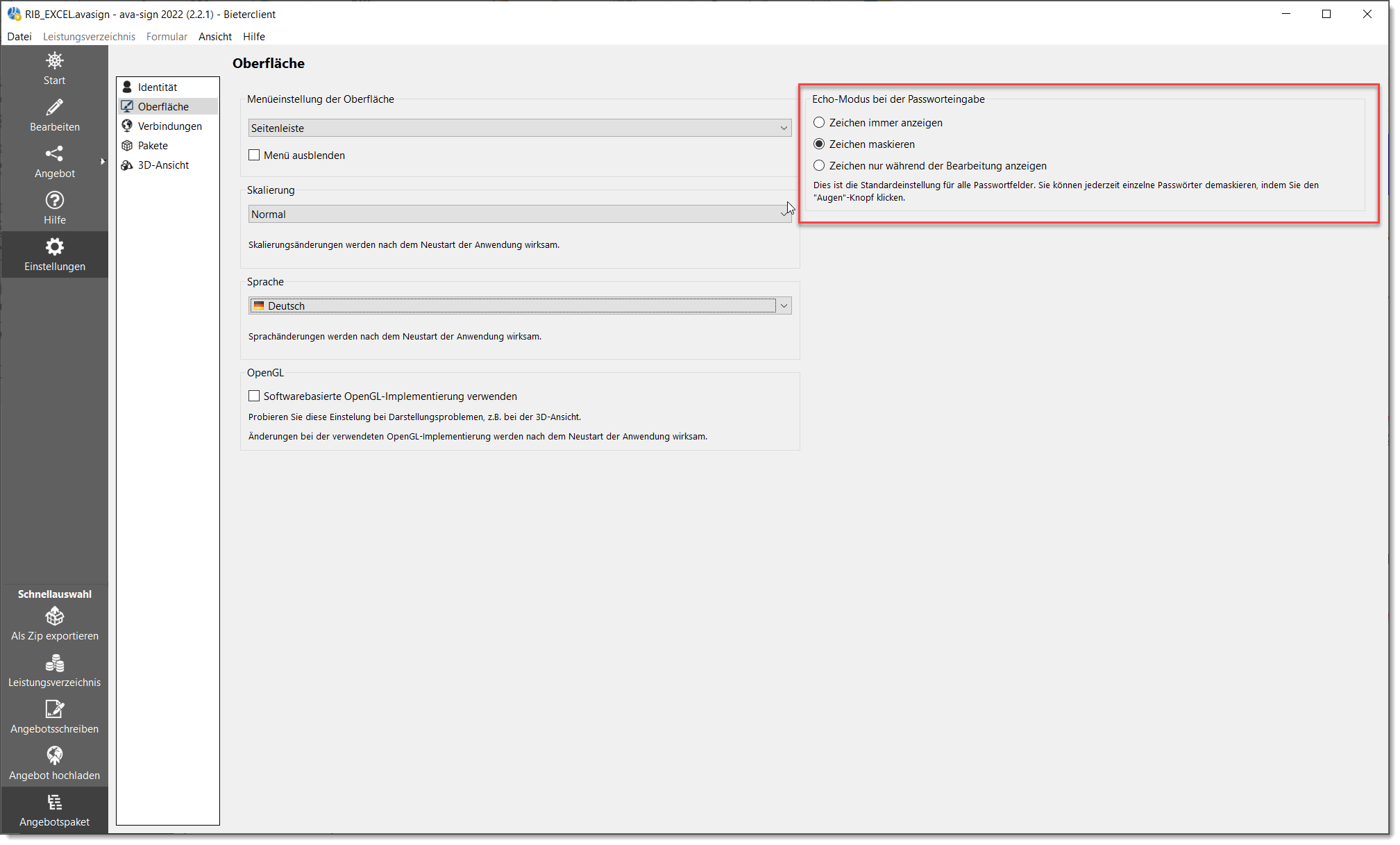Expand the Angebot submenu arrow
This screenshot has width=1400, height=845.
tap(103, 161)
